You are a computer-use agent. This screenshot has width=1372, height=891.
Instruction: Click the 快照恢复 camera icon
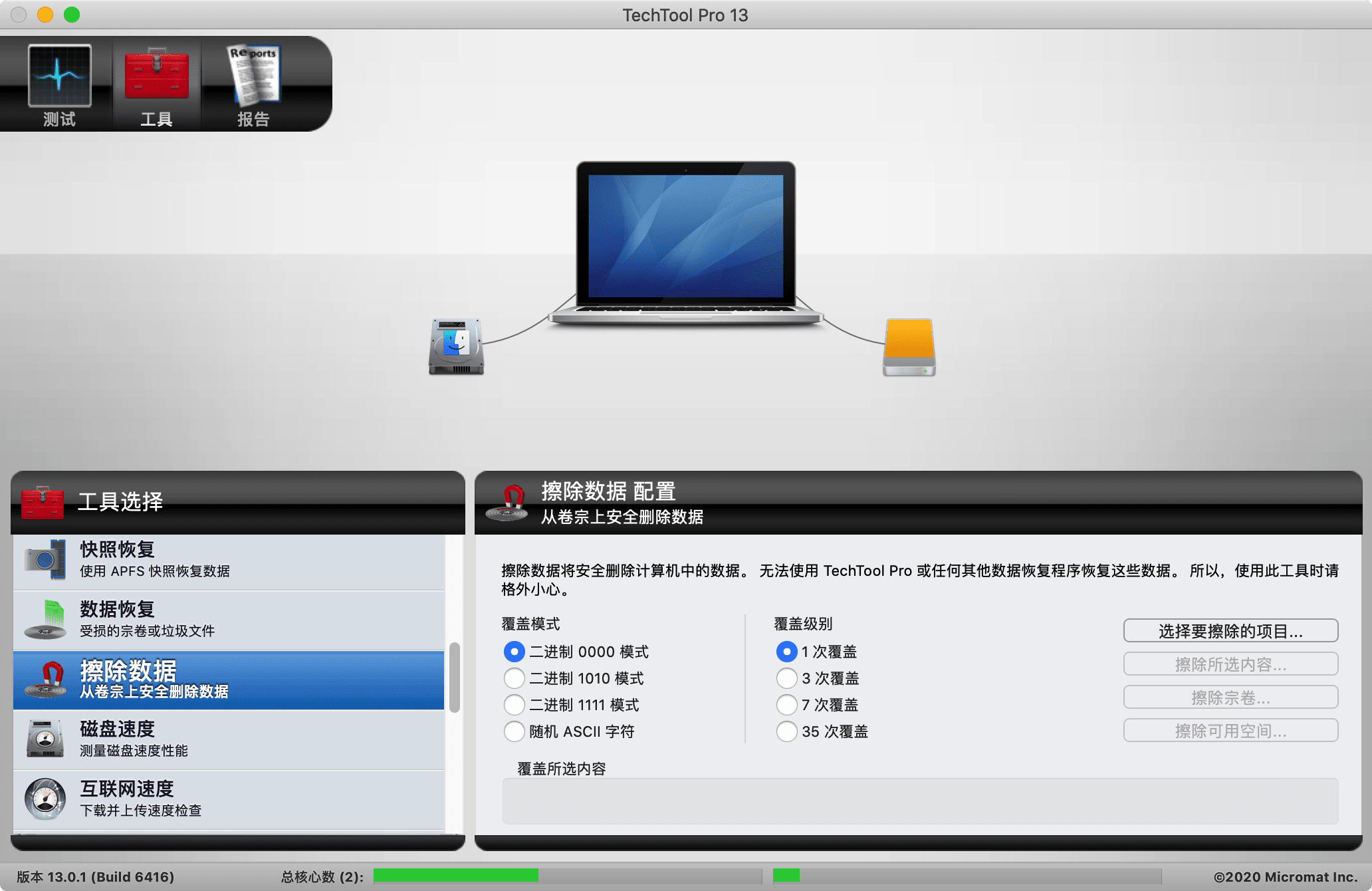47,559
